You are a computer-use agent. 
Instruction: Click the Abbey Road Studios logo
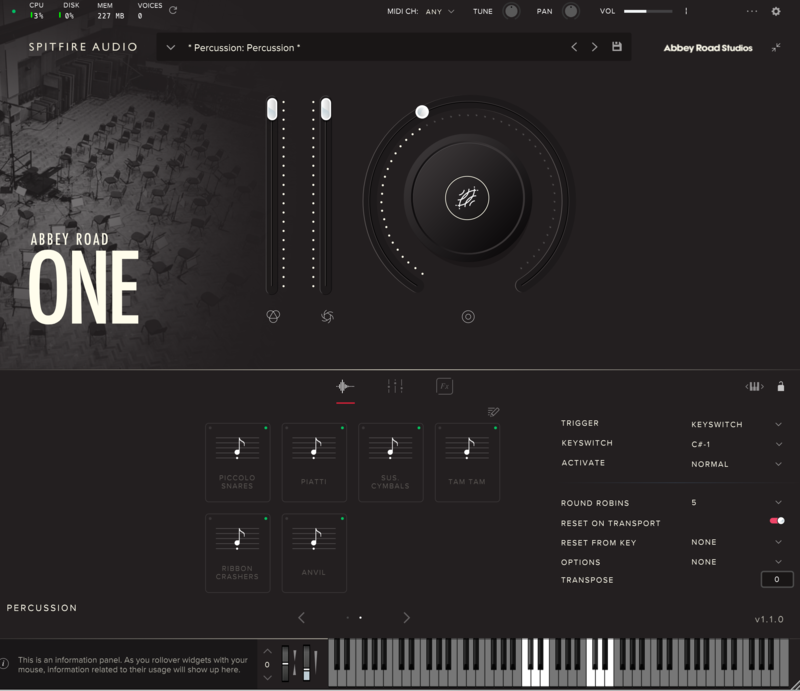point(708,48)
